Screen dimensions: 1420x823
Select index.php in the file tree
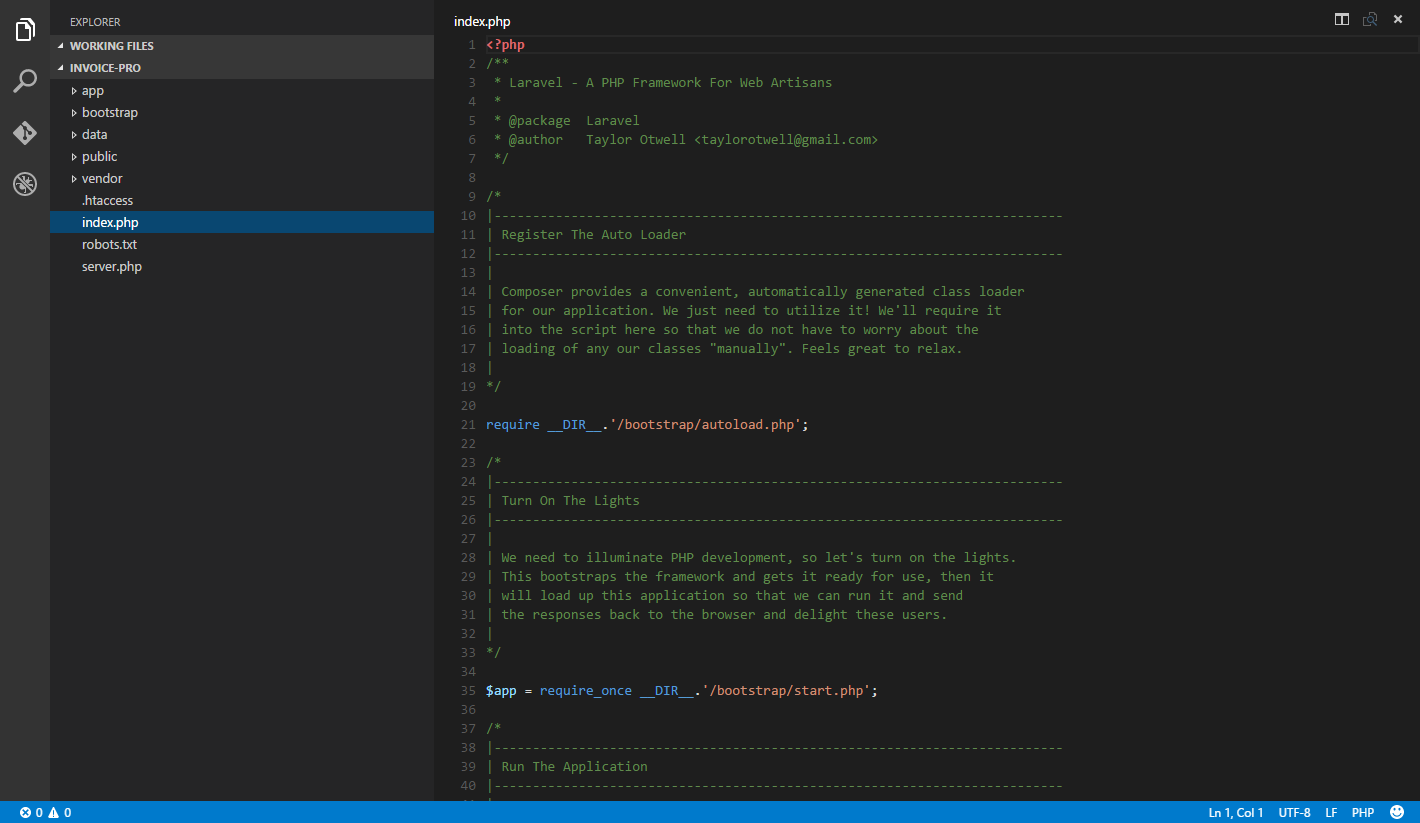point(242,222)
